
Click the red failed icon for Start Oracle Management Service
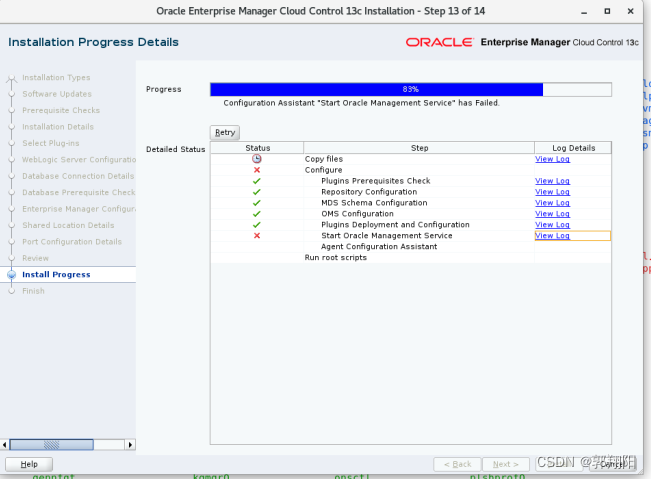tap(257, 235)
